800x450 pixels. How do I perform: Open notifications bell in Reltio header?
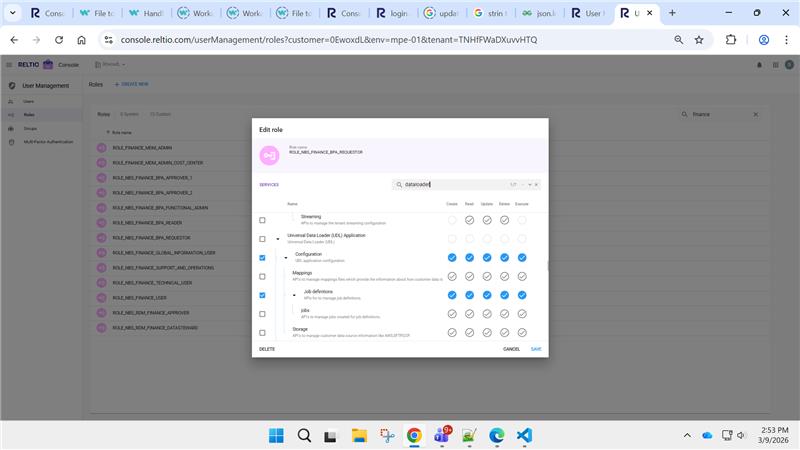coord(759,65)
